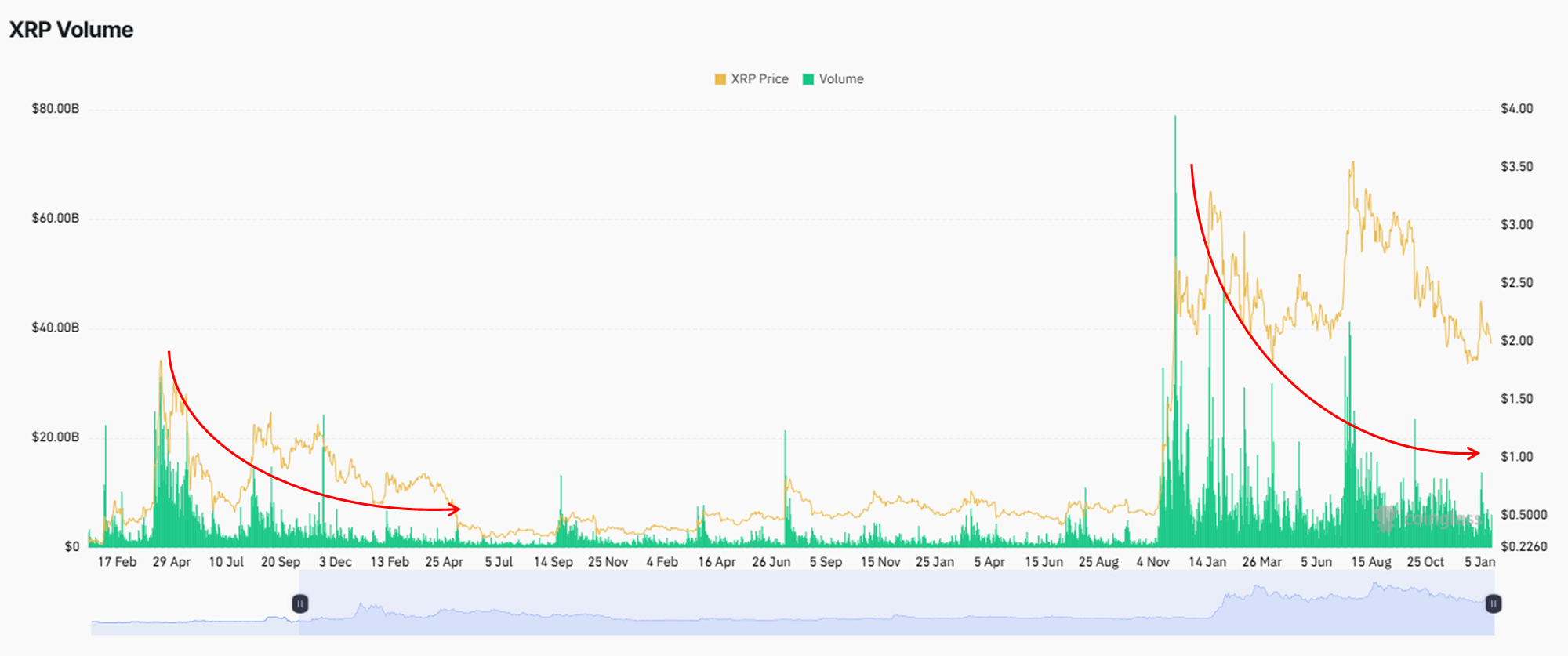Click the left range slider handle

(x=300, y=603)
